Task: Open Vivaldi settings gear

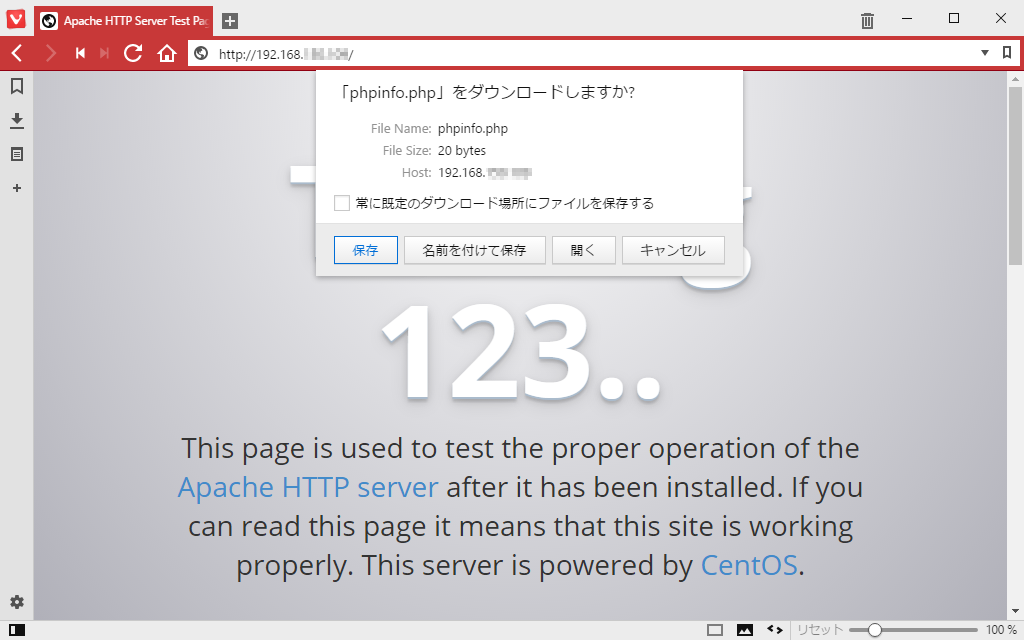Action: [x=17, y=602]
